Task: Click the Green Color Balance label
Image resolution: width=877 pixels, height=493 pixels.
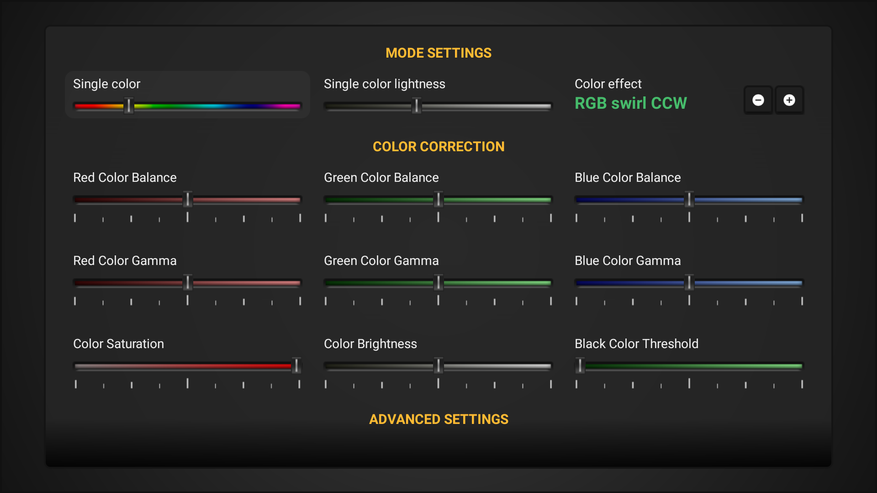Action: tap(381, 177)
